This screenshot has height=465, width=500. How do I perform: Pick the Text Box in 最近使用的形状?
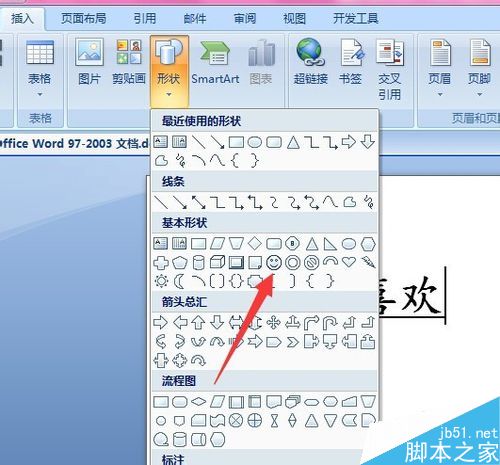click(x=161, y=142)
